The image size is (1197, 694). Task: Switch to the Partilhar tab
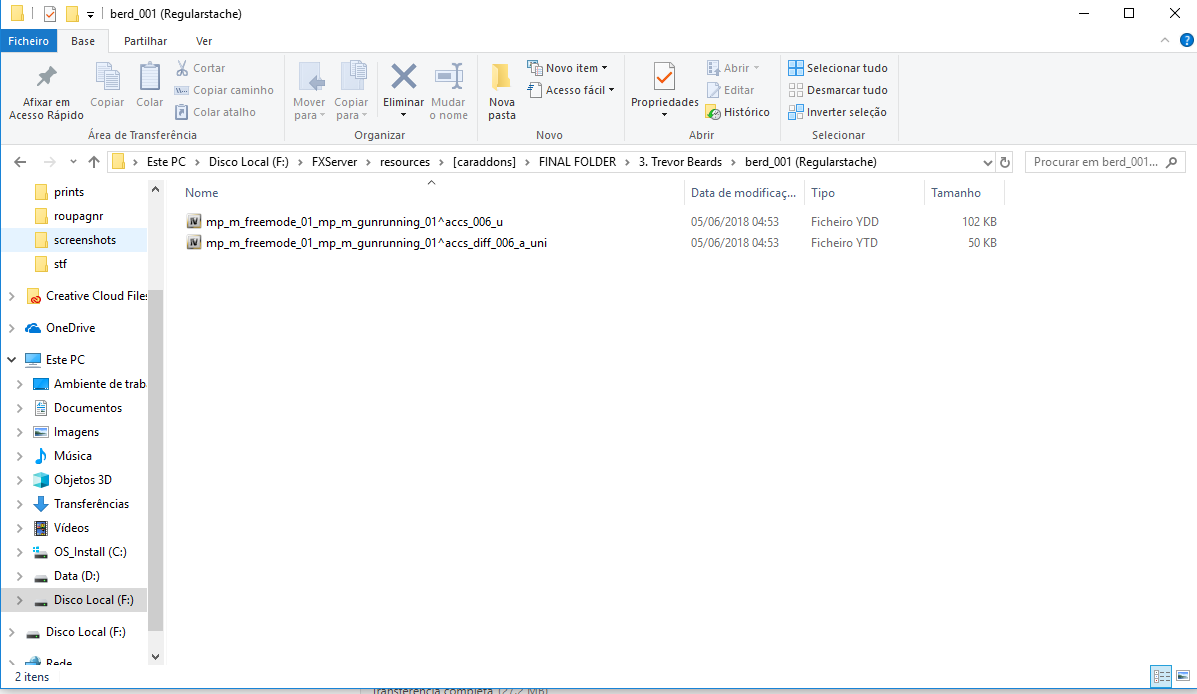(145, 41)
